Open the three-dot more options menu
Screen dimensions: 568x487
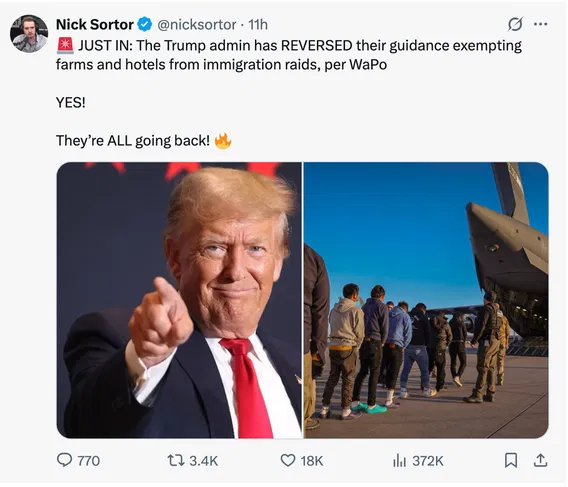click(x=540, y=24)
